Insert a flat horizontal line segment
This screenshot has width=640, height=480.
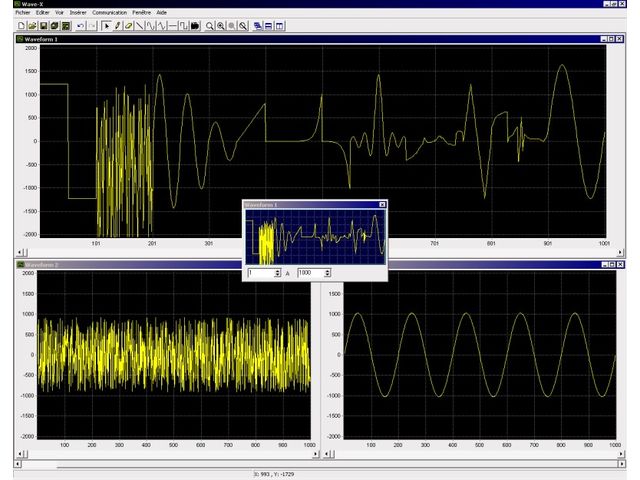173,26
